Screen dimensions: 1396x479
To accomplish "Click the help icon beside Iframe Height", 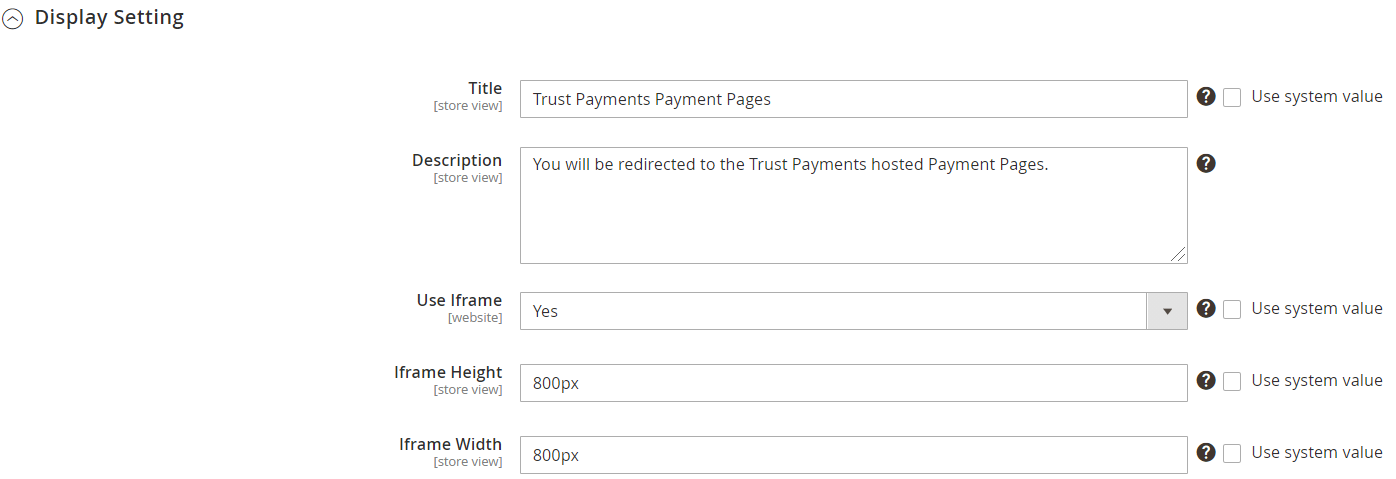I will [1206, 381].
